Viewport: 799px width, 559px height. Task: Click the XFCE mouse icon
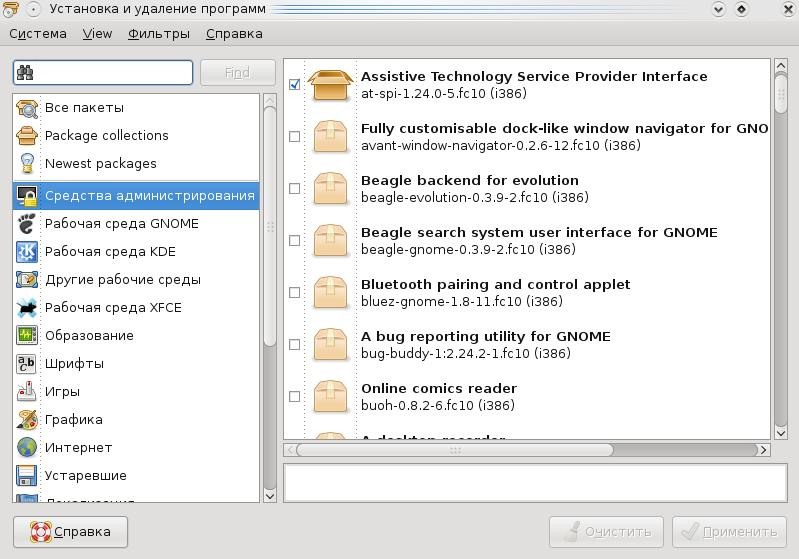pos(27,308)
